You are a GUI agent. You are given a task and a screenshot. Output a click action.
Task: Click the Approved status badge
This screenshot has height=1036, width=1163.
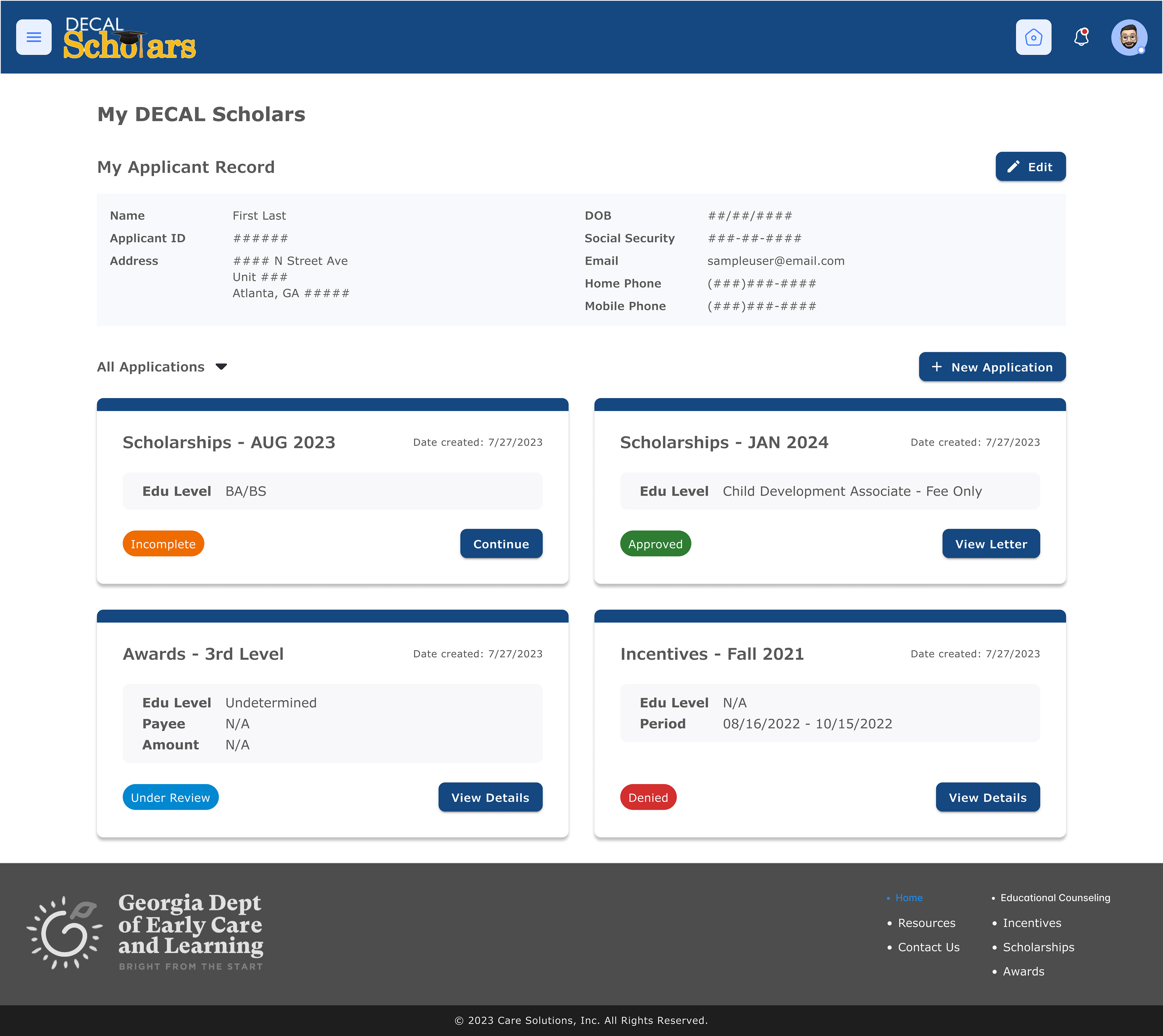click(x=655, y=544)
